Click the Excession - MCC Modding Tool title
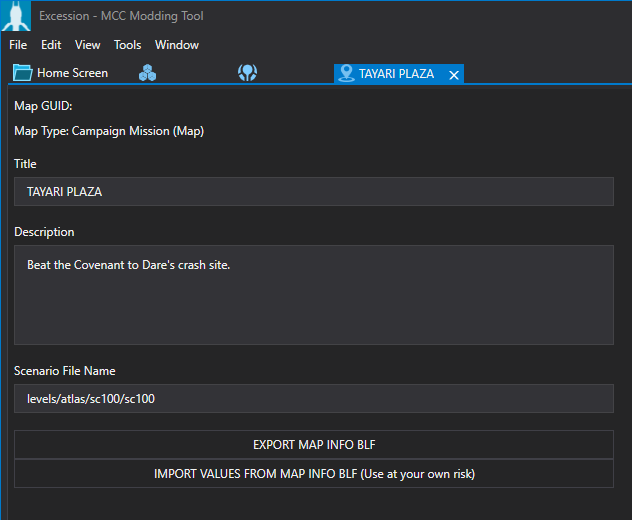The width and height of the screenshot is (632, 520). tap(121, 16)
